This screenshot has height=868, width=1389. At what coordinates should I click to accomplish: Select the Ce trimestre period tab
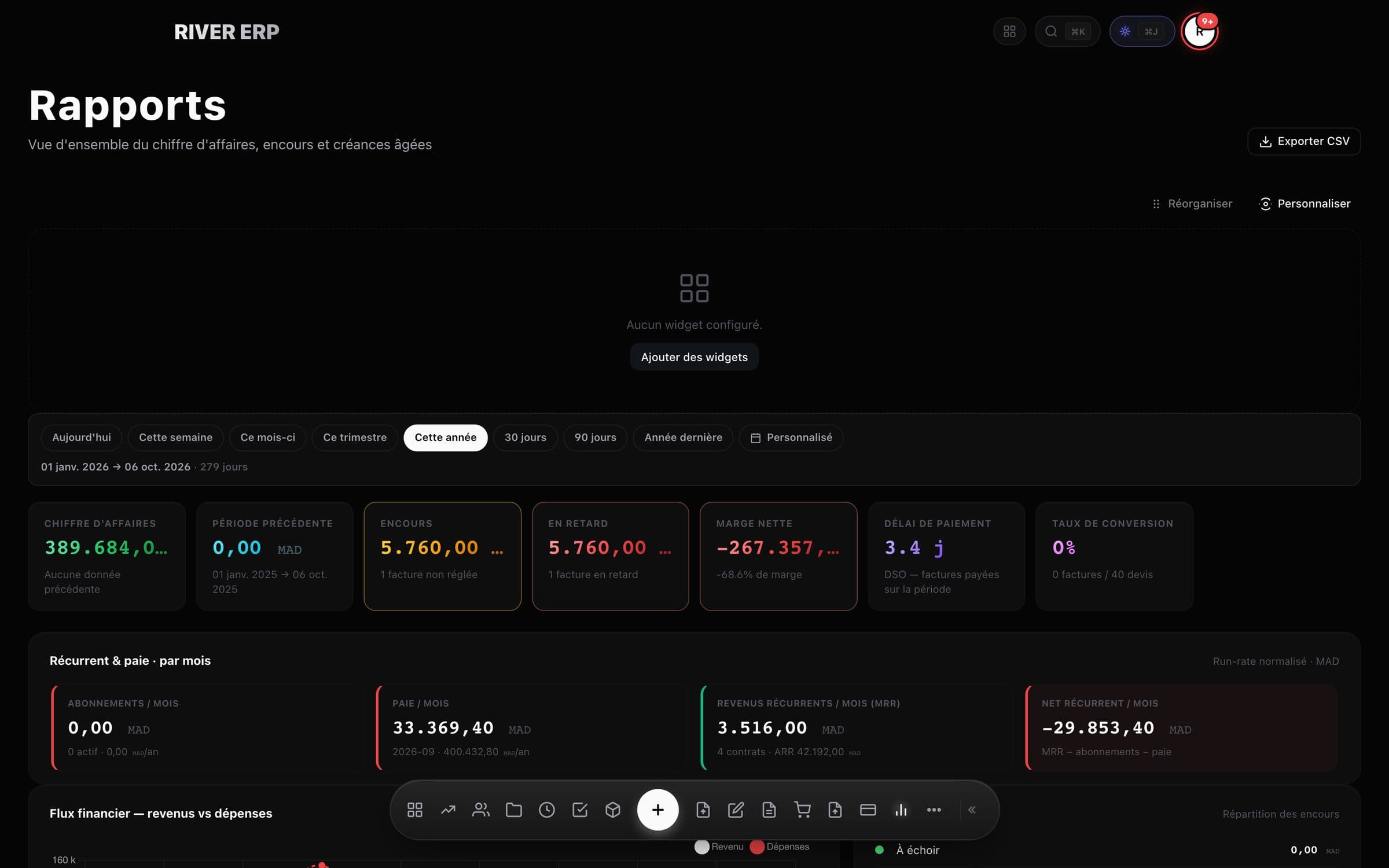tap(355, 437)
